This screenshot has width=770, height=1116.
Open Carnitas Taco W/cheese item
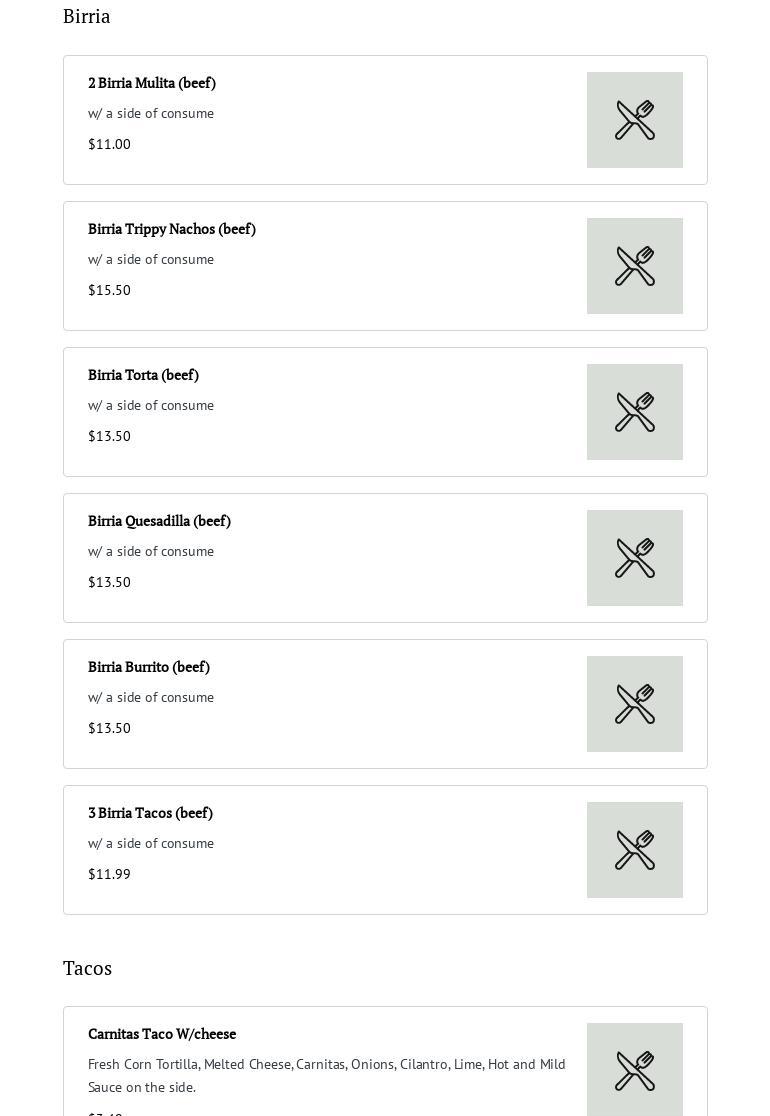(x=162, y=1034)
